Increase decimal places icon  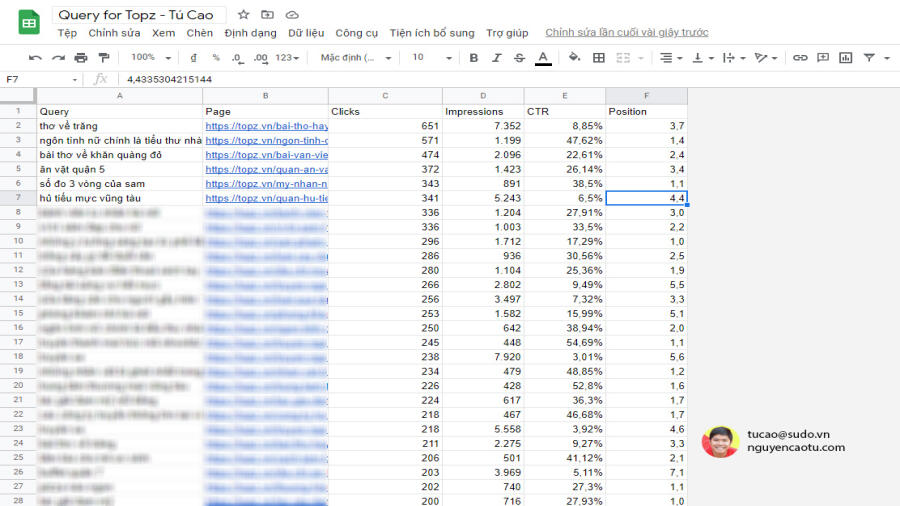point(261,57)
